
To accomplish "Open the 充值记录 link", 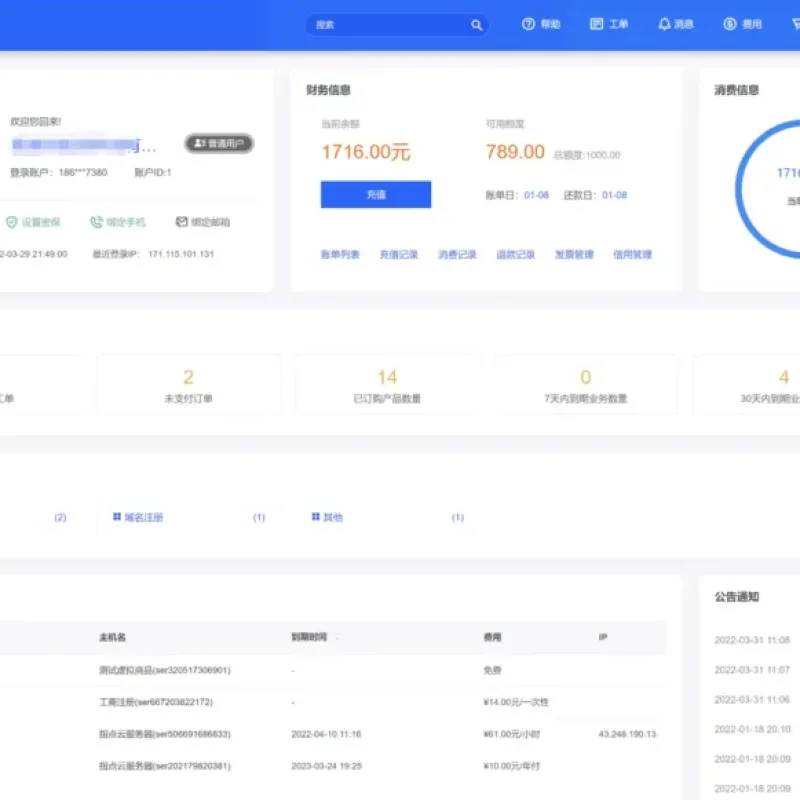I will [x=399, y=255].
